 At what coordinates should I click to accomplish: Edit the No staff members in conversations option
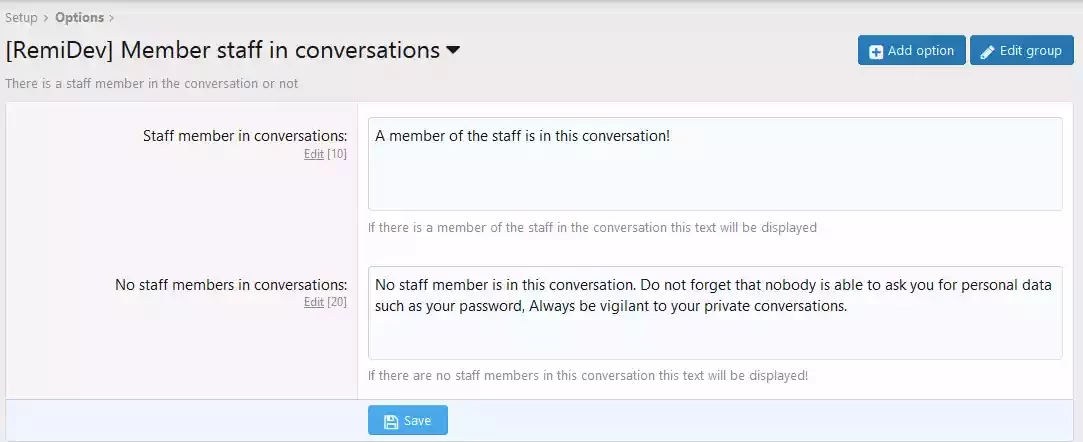(314, 302)
